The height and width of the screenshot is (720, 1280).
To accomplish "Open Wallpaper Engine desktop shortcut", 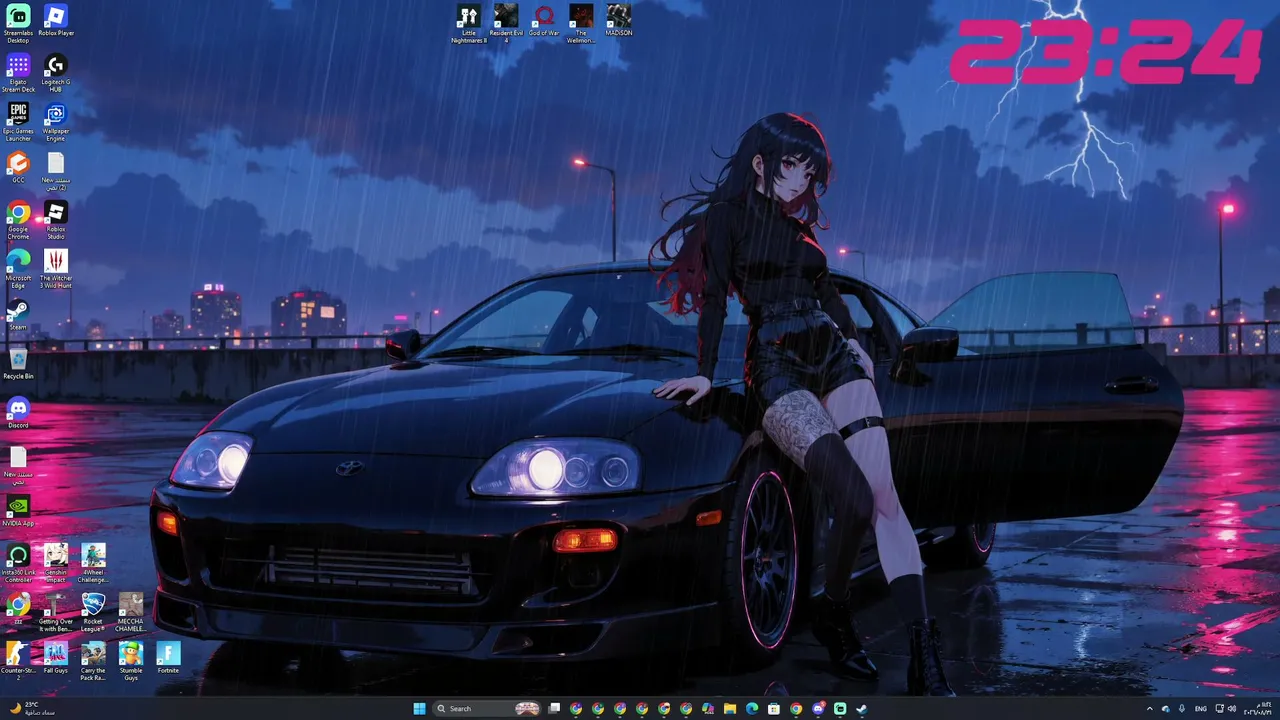I will tap(56, 122).
